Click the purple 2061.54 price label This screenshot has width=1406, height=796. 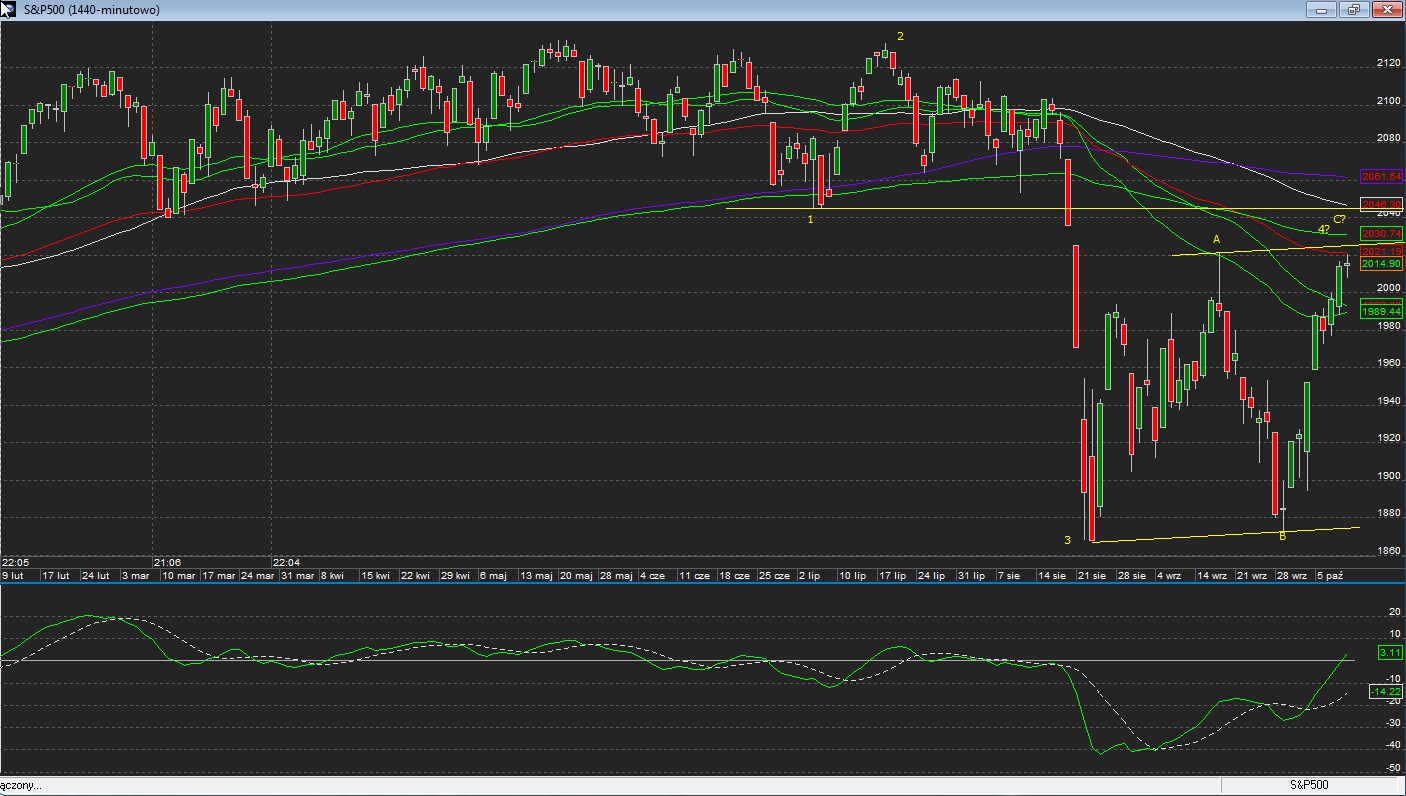tap(1381, 177)
